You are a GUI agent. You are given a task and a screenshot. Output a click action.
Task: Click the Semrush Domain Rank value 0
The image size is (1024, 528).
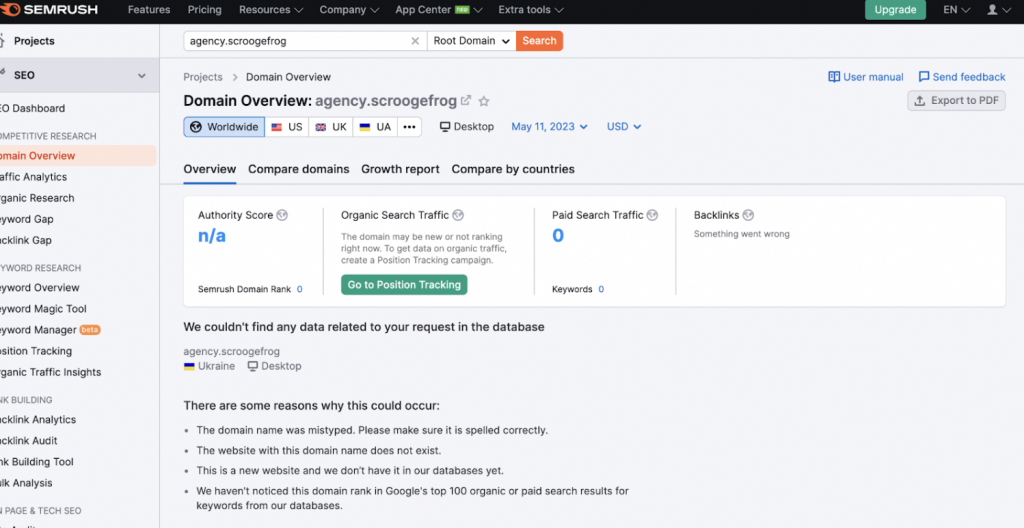(x=300, y=289)
